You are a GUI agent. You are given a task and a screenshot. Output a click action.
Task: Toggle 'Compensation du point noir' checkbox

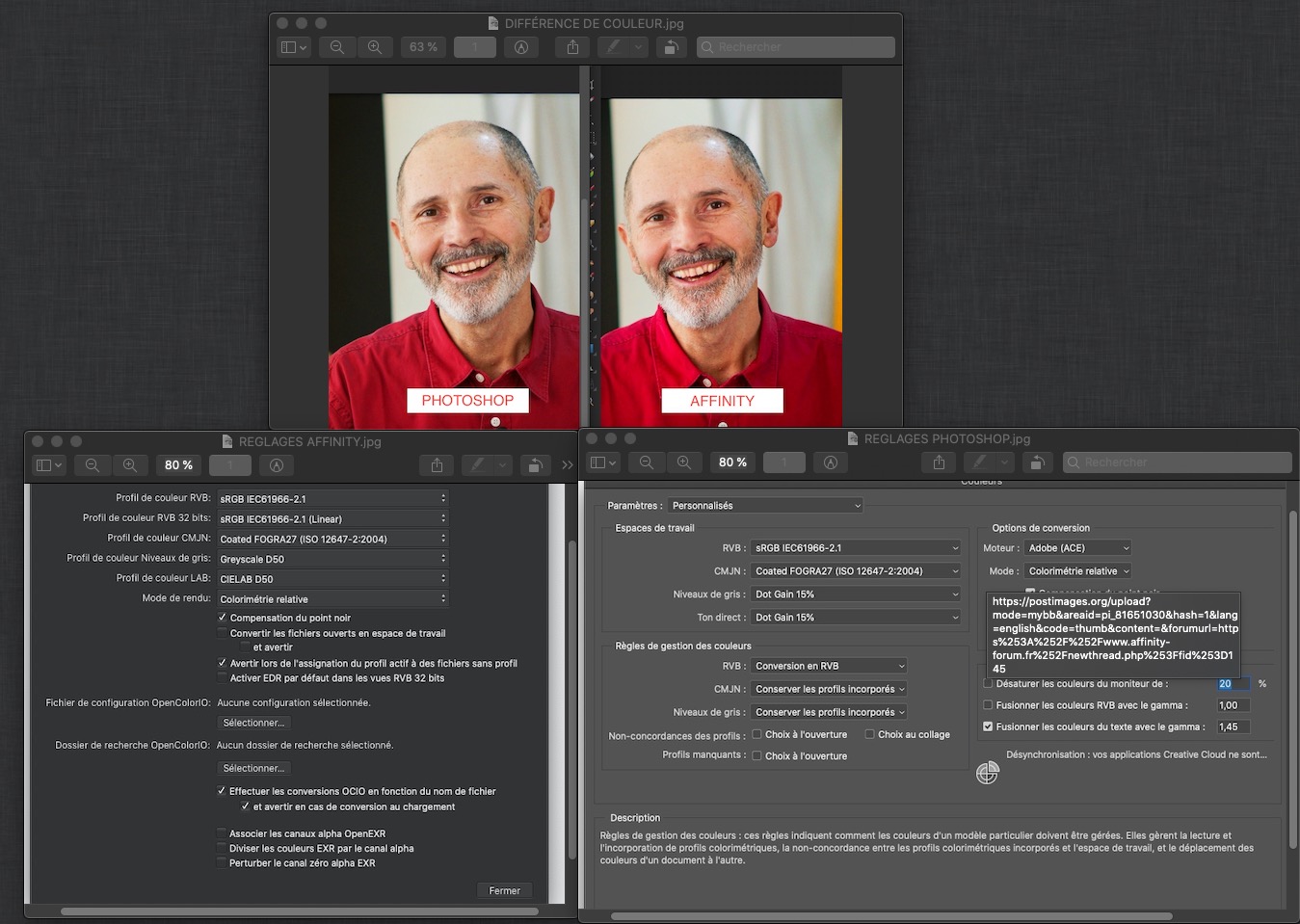pos(223,618)
